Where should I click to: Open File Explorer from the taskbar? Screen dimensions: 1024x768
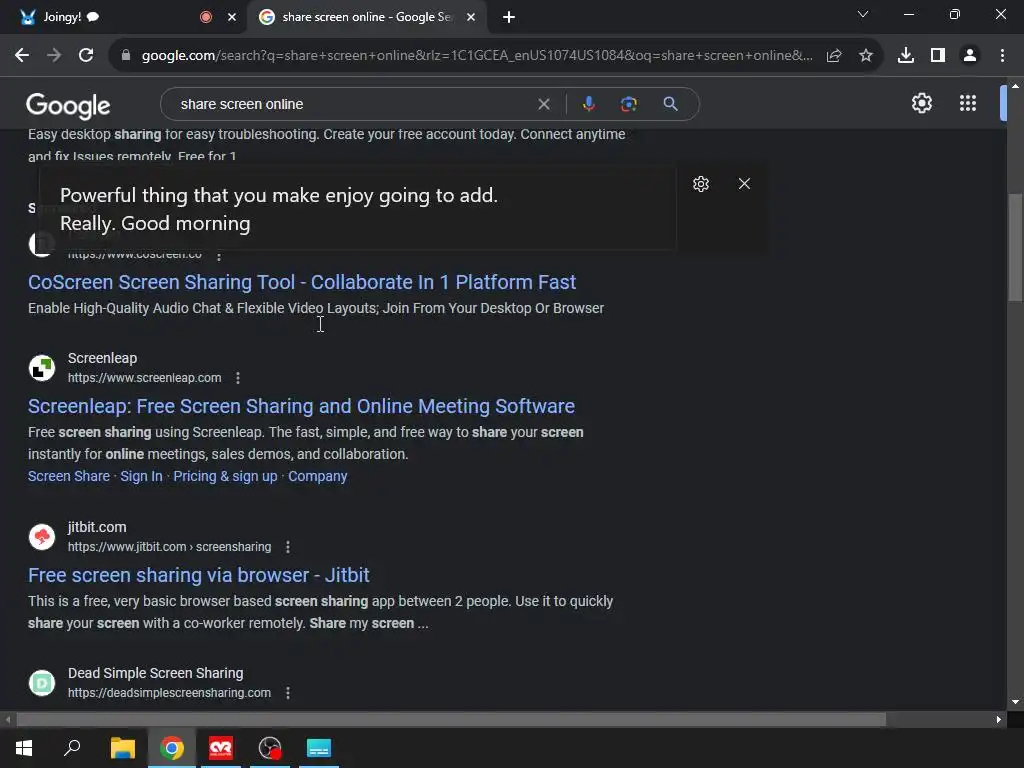122,748
